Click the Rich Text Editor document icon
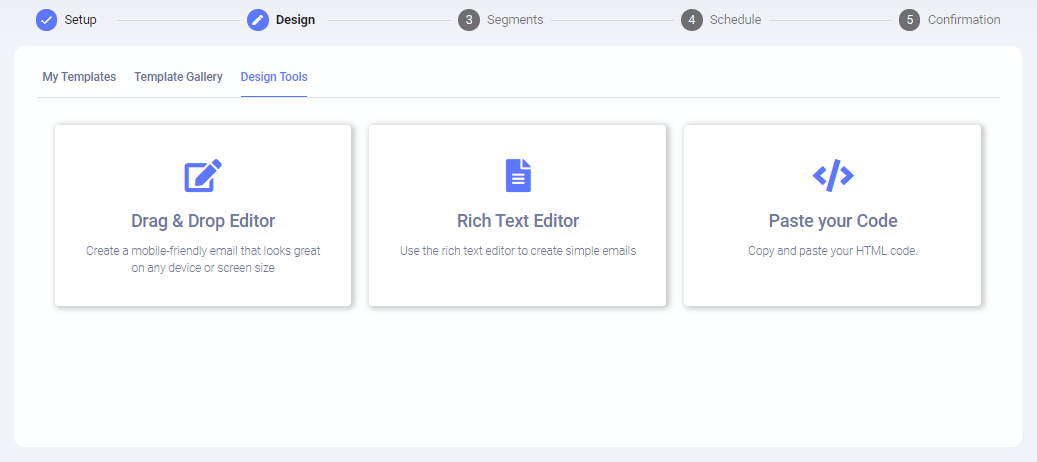The image size is (1037, 462). click(x=518, y=176)
